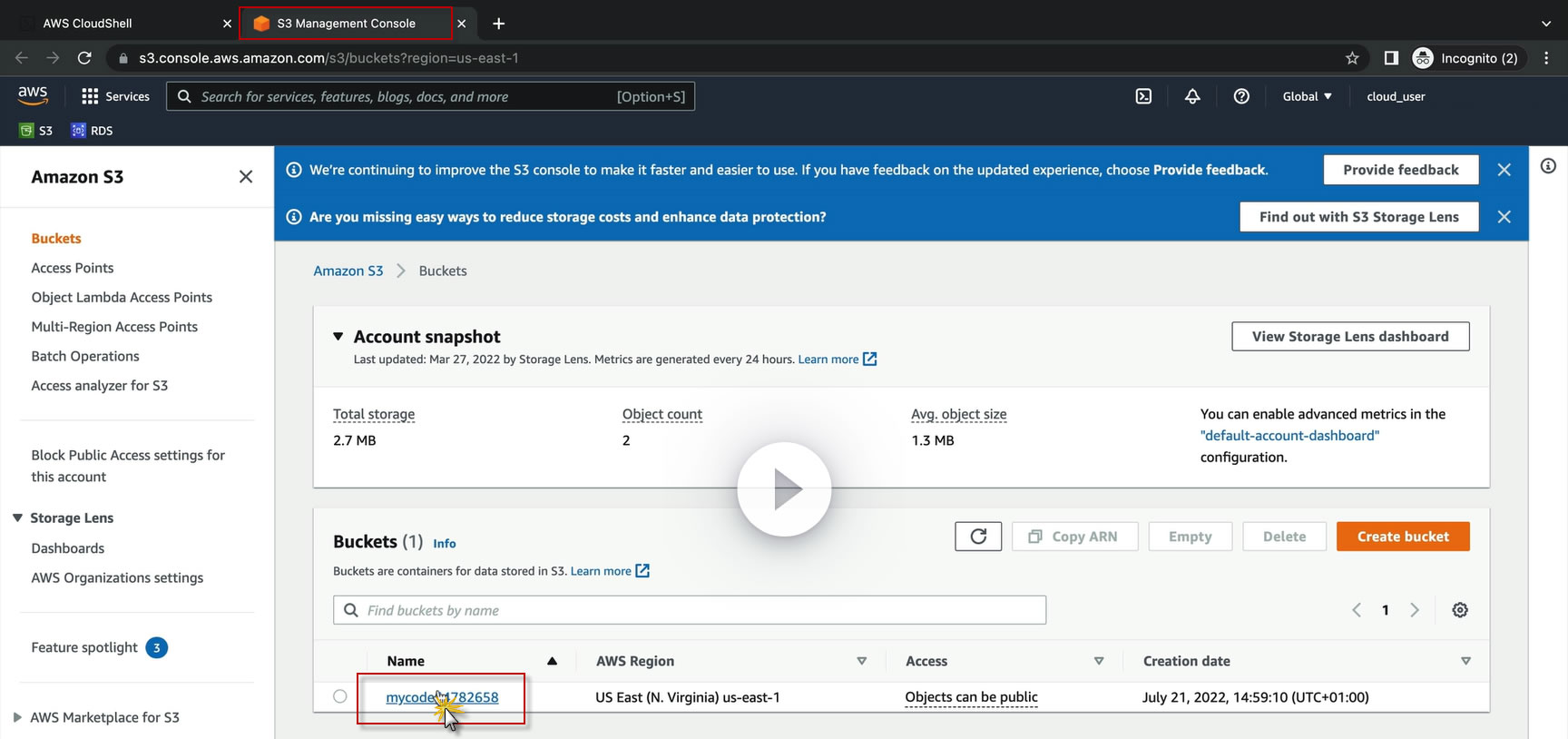Go back in browser history

tap(22, 58)
